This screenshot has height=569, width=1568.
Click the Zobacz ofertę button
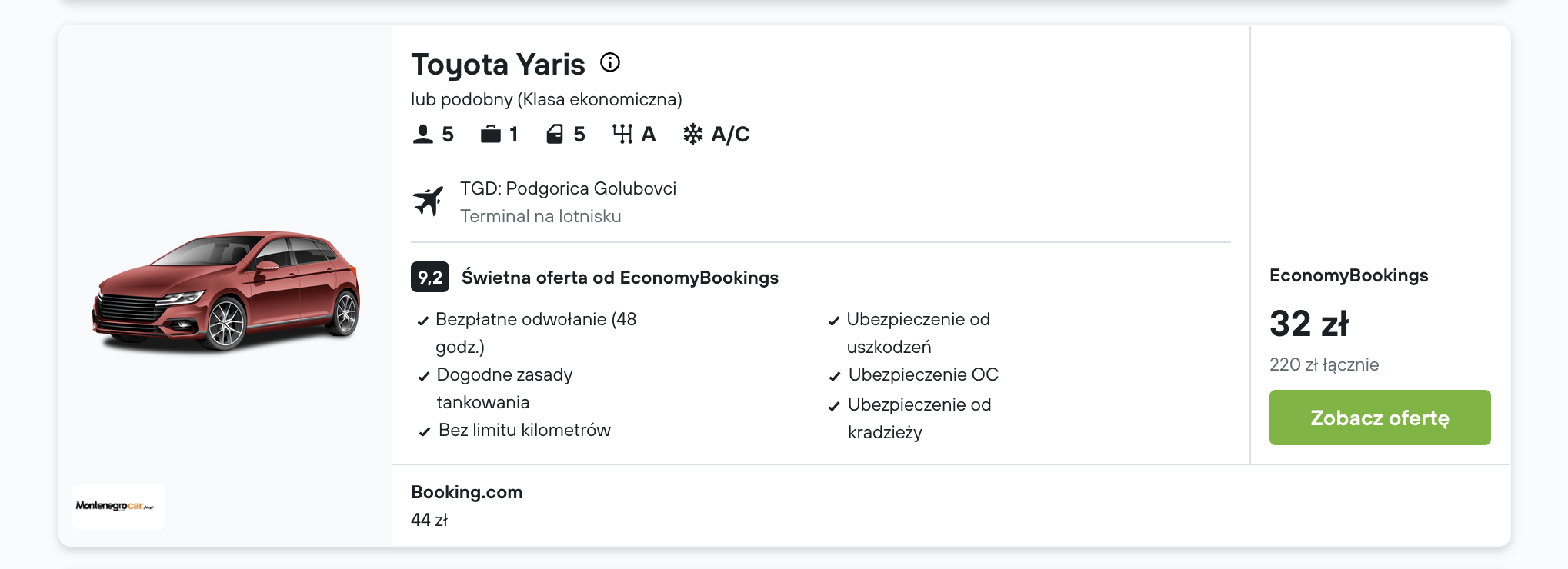pyautogui.click(x=1380, y=418)
